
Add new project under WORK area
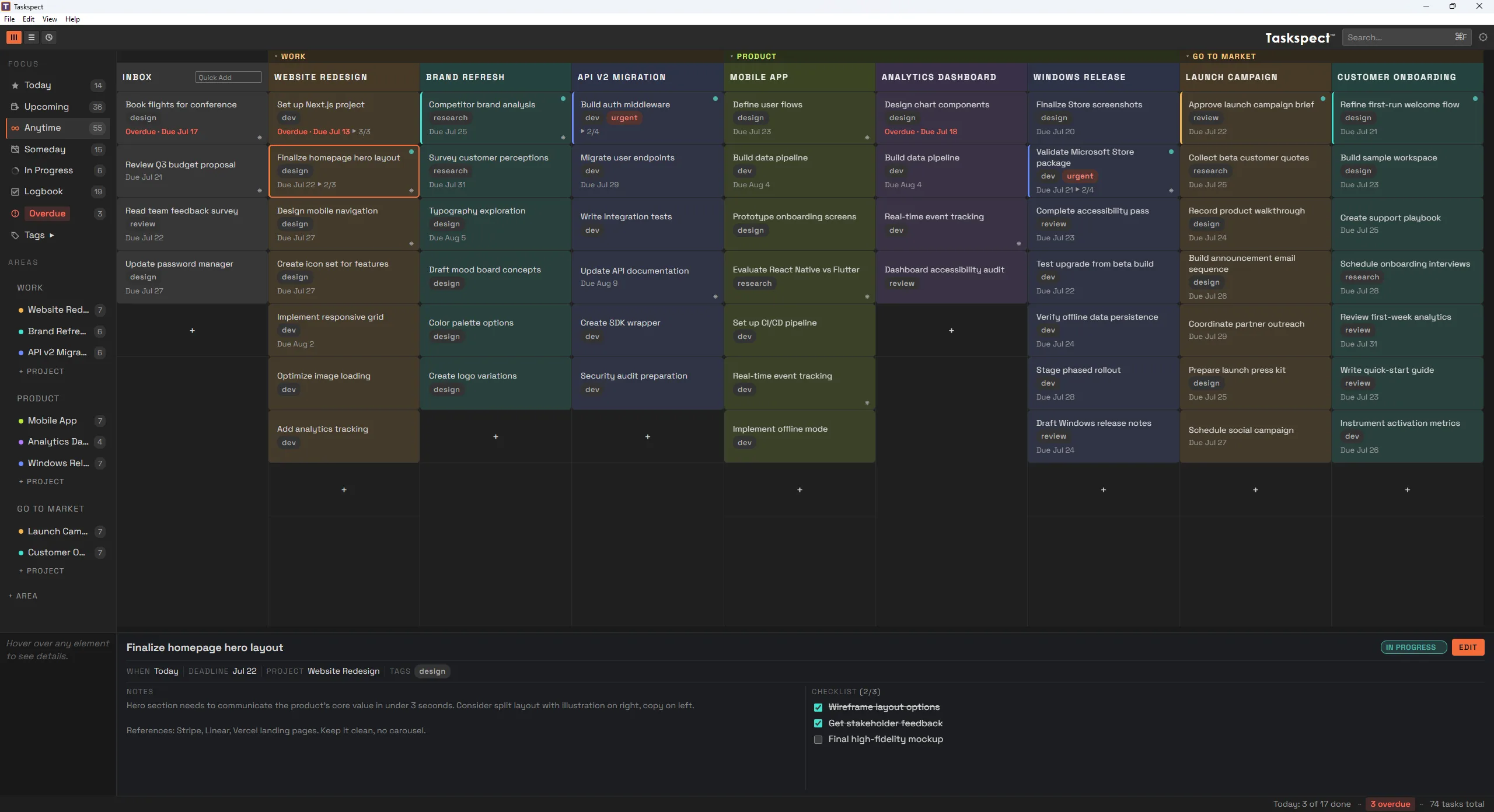tap(41, 372)
